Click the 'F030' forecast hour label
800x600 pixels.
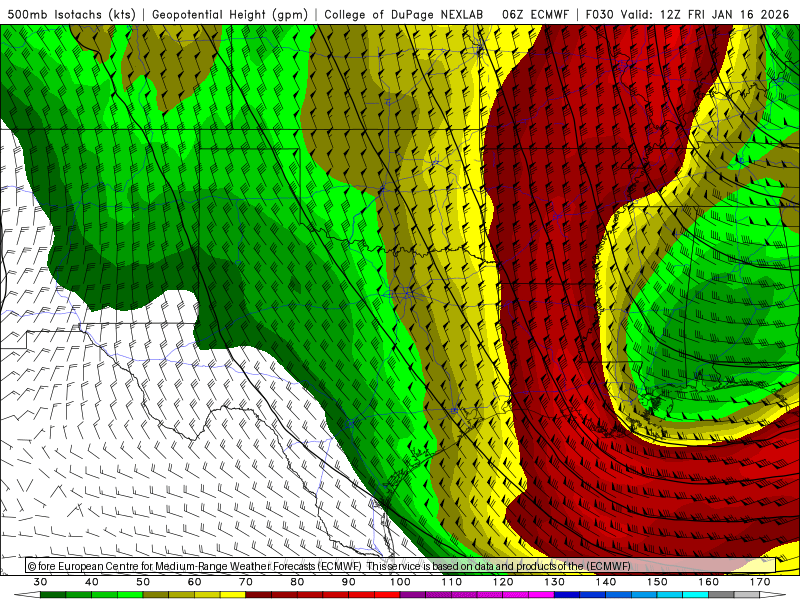(x=599, y=14)
